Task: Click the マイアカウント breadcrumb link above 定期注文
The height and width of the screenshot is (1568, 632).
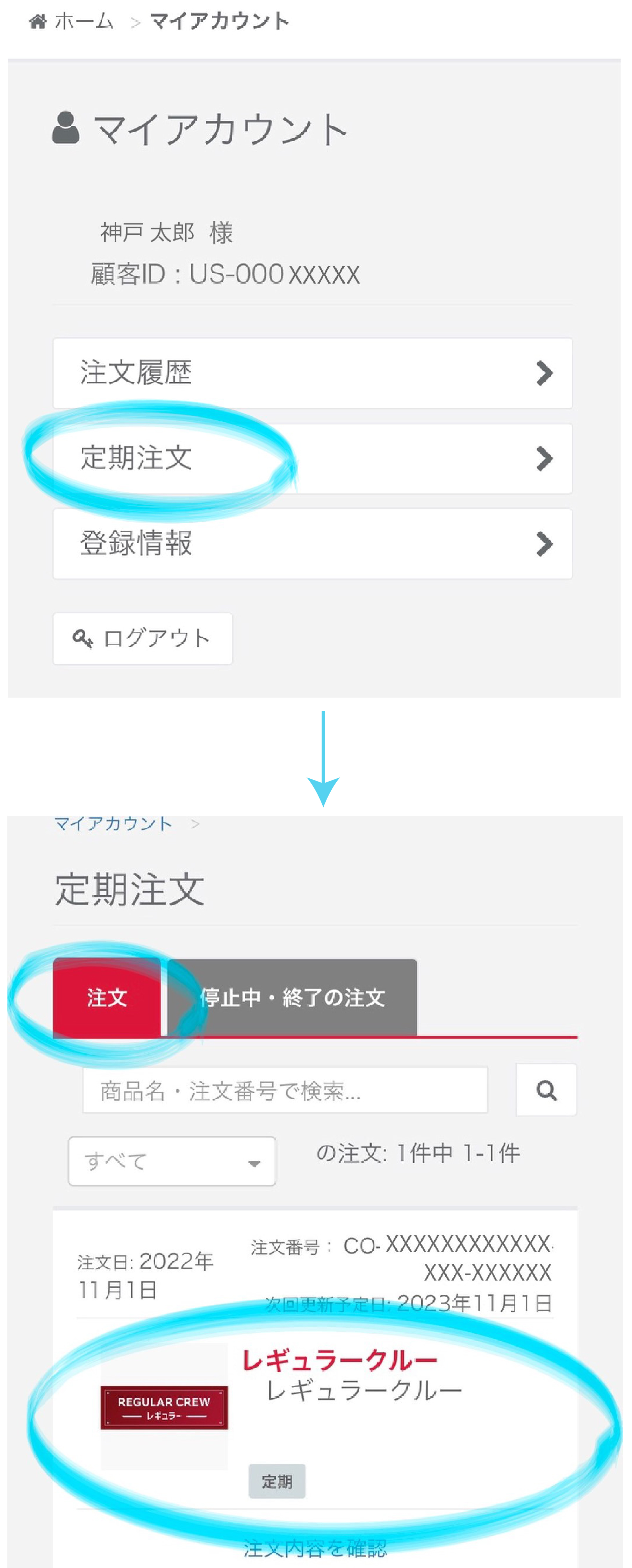Action: pyautogui.click(x=113, y=824)
